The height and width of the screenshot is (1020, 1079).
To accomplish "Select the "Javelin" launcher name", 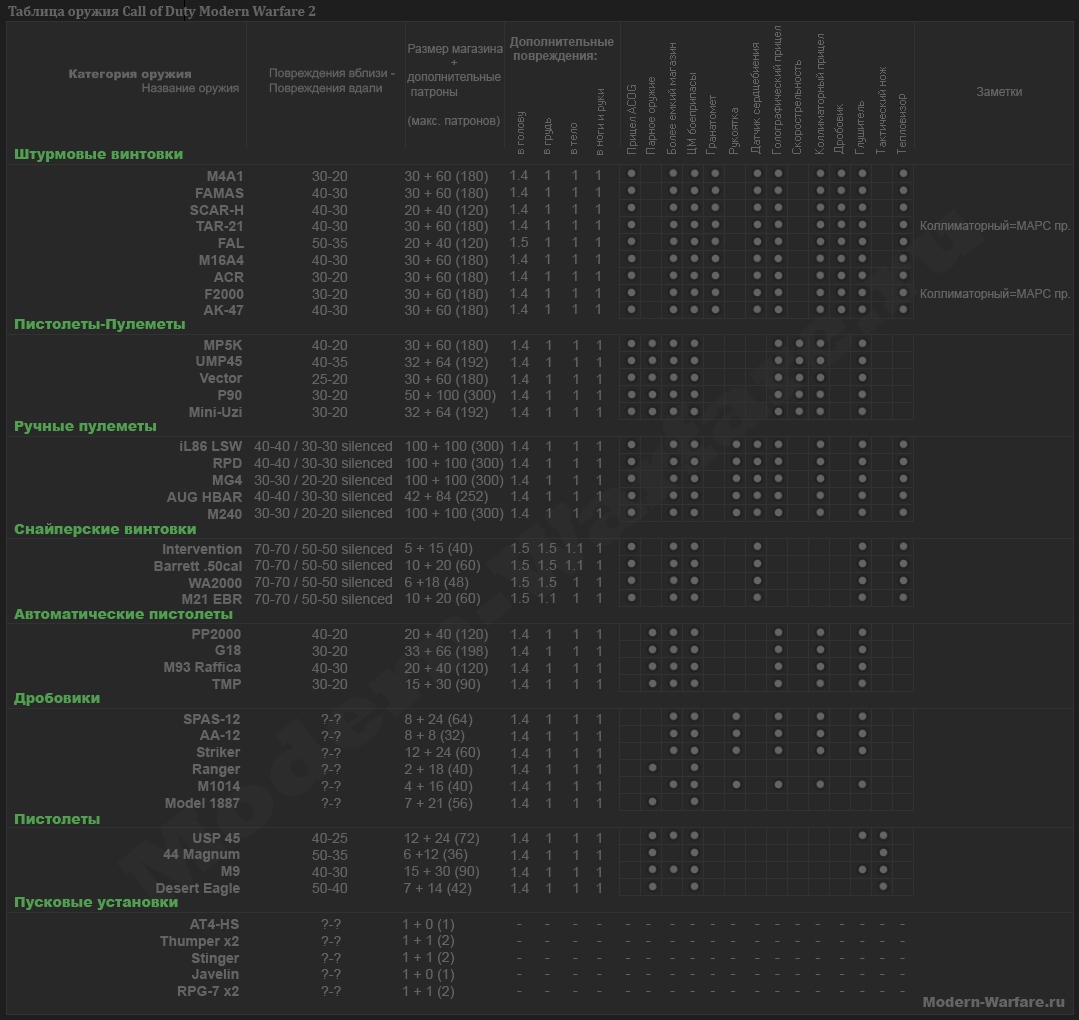I will [x=215, y=975].
